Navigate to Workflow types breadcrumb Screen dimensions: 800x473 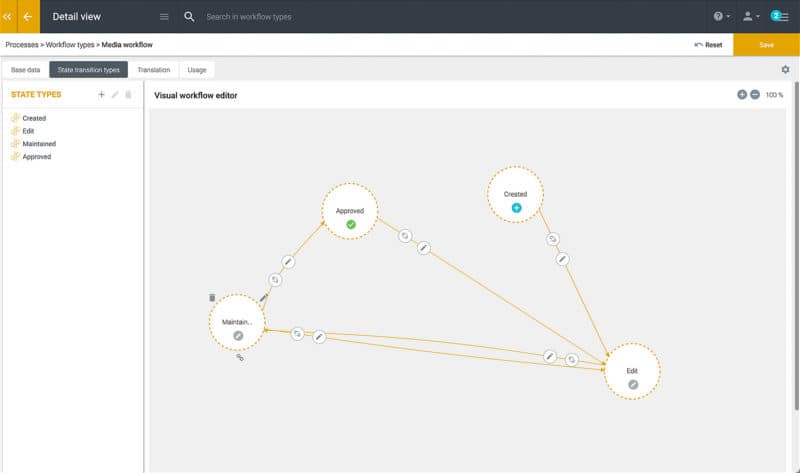pos(70,45)
